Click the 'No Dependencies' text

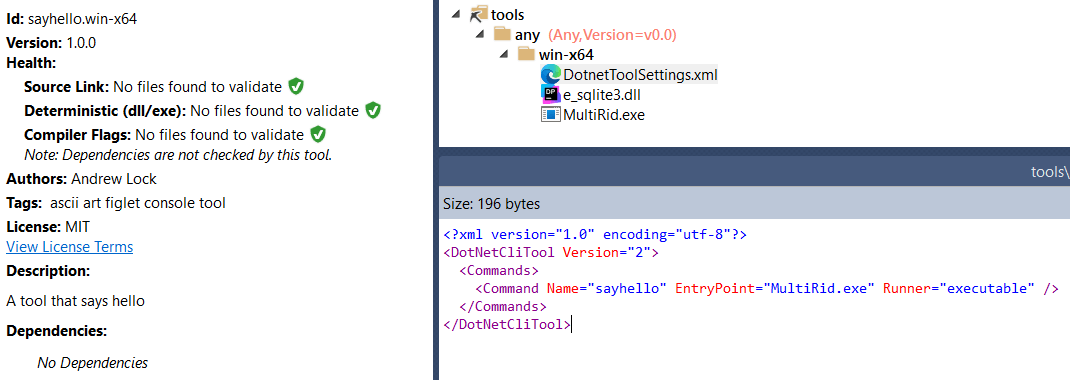click(93, 362)
